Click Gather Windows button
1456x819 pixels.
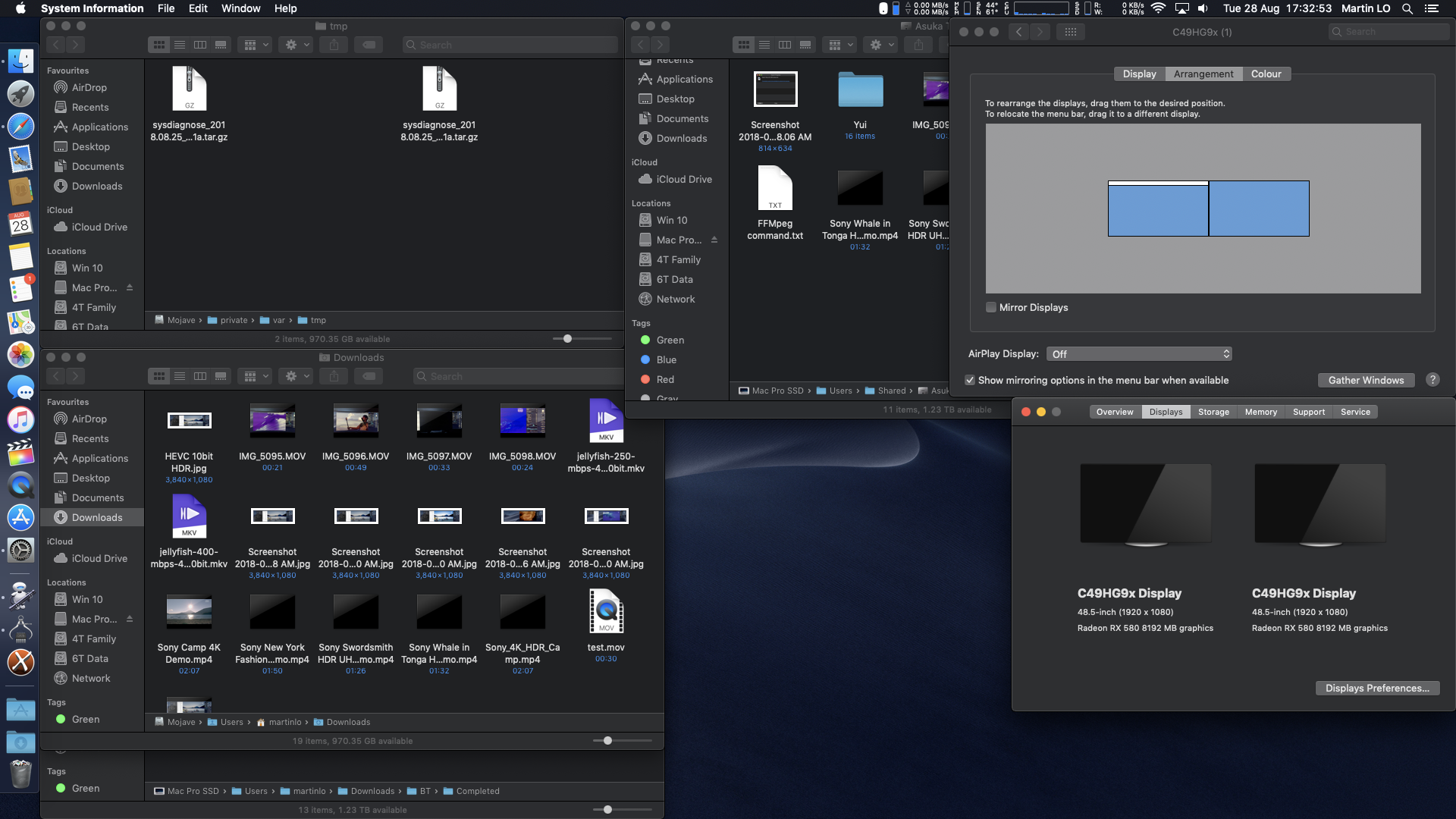click(x=1366, y=380)
